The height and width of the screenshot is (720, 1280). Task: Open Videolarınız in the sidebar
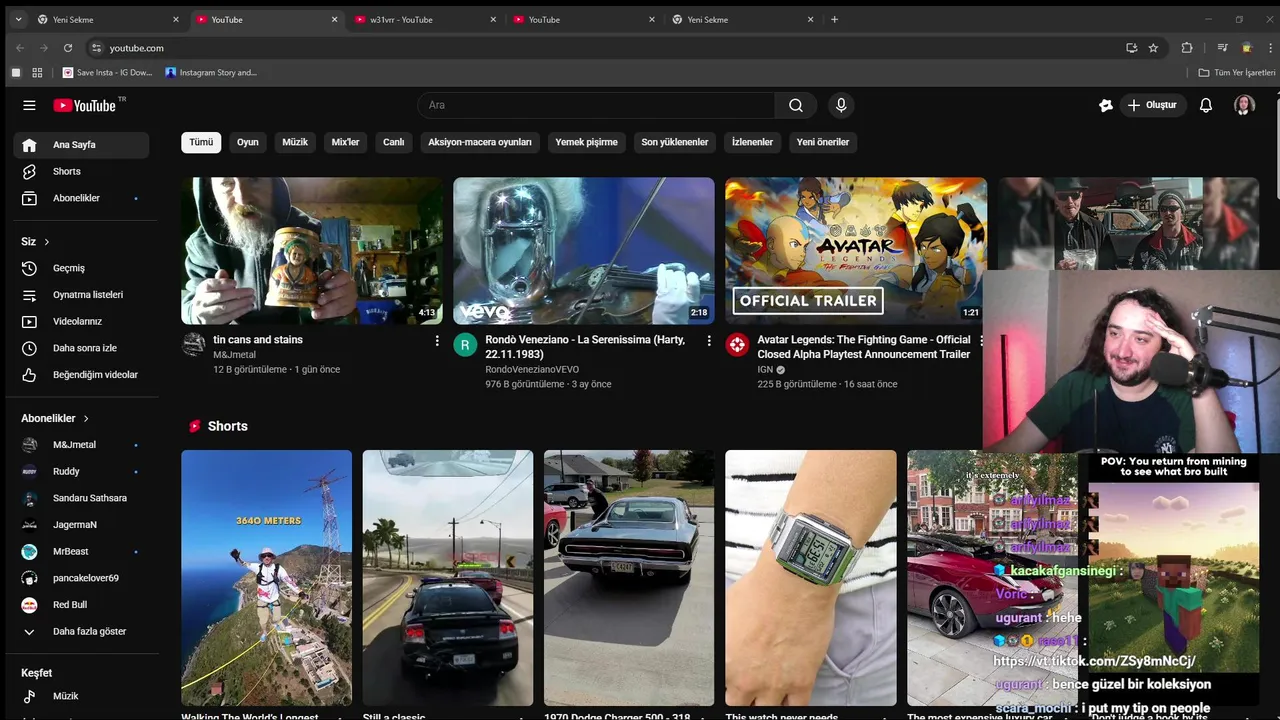(x=81, y=321)
